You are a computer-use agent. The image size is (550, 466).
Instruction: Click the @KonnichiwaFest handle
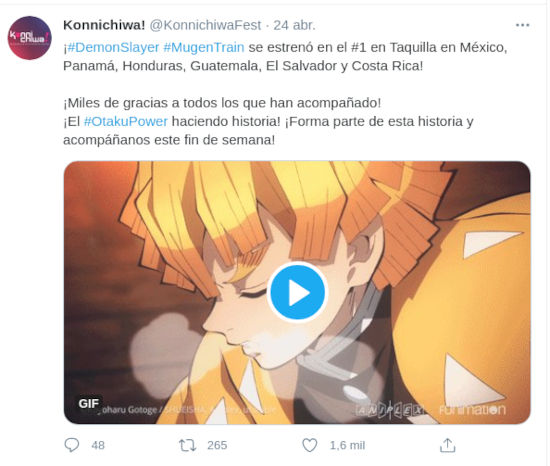tap(206, 25)
